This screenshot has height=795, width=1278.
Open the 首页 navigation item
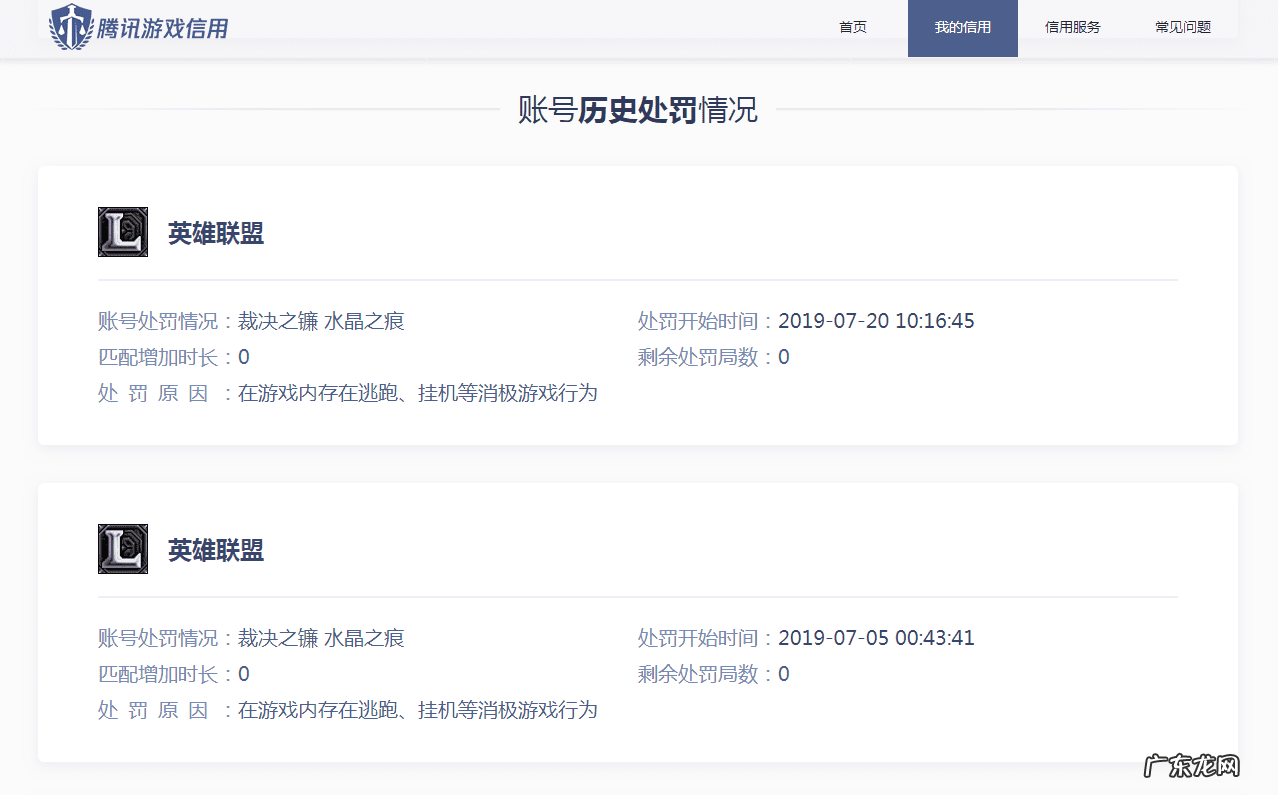click(x=852, y=28)
